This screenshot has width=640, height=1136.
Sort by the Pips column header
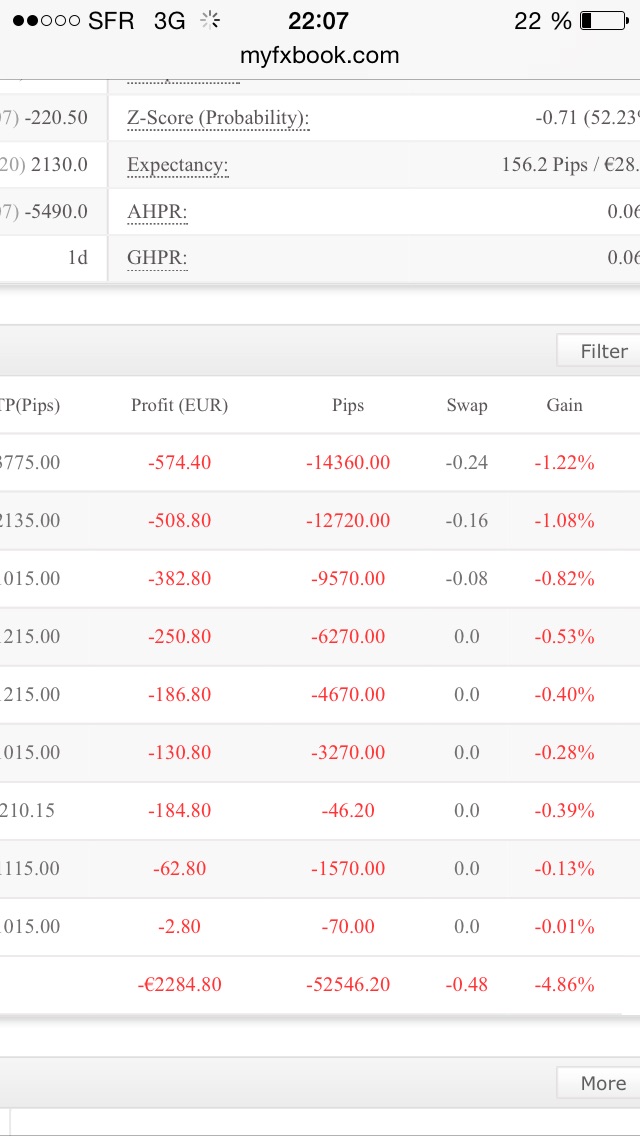click(348, 405)
